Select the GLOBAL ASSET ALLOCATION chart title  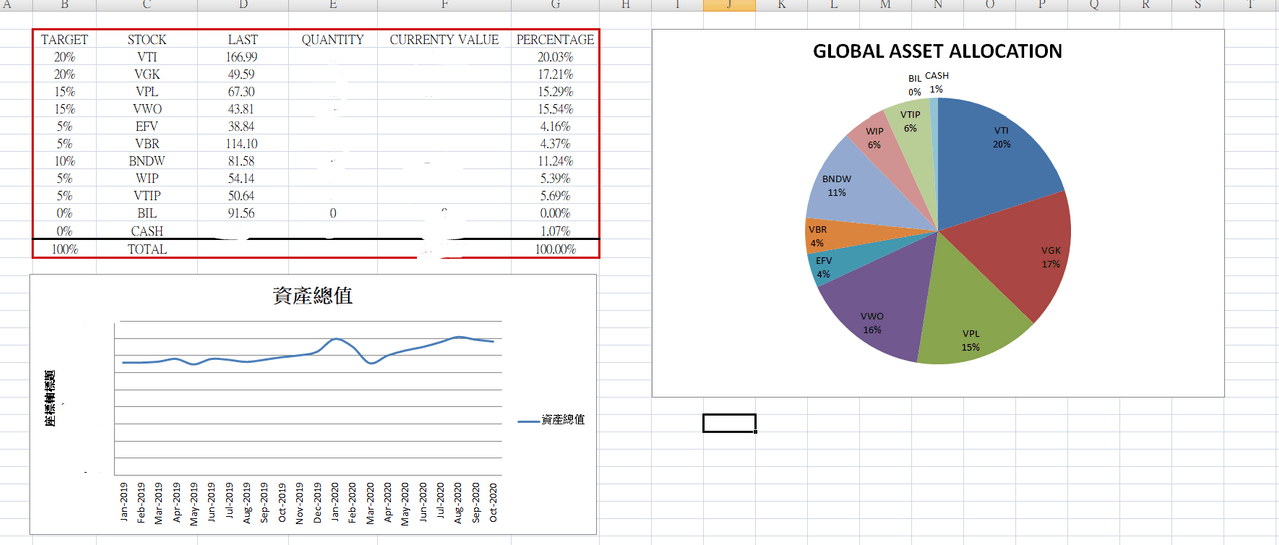coord(938,51)
